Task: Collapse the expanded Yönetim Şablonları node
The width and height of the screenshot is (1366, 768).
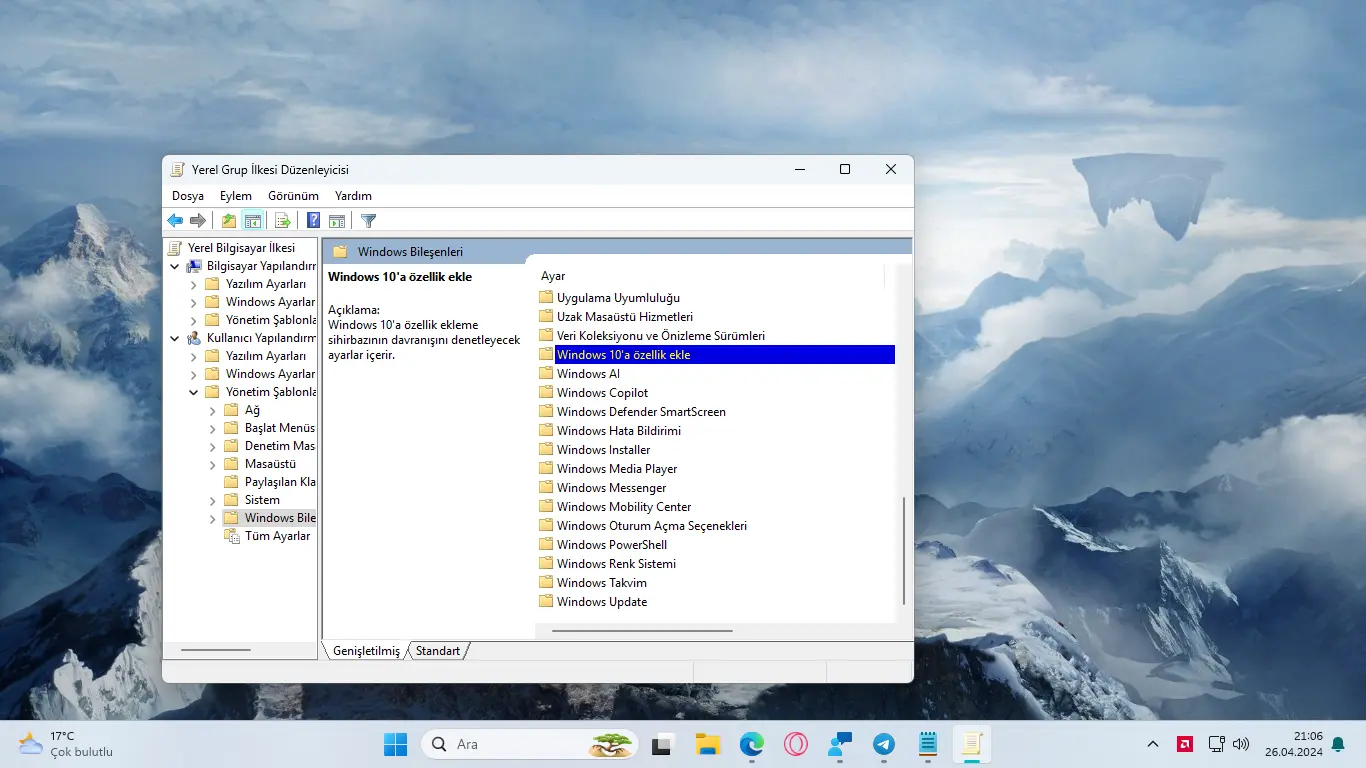Action: click(194, 392)
